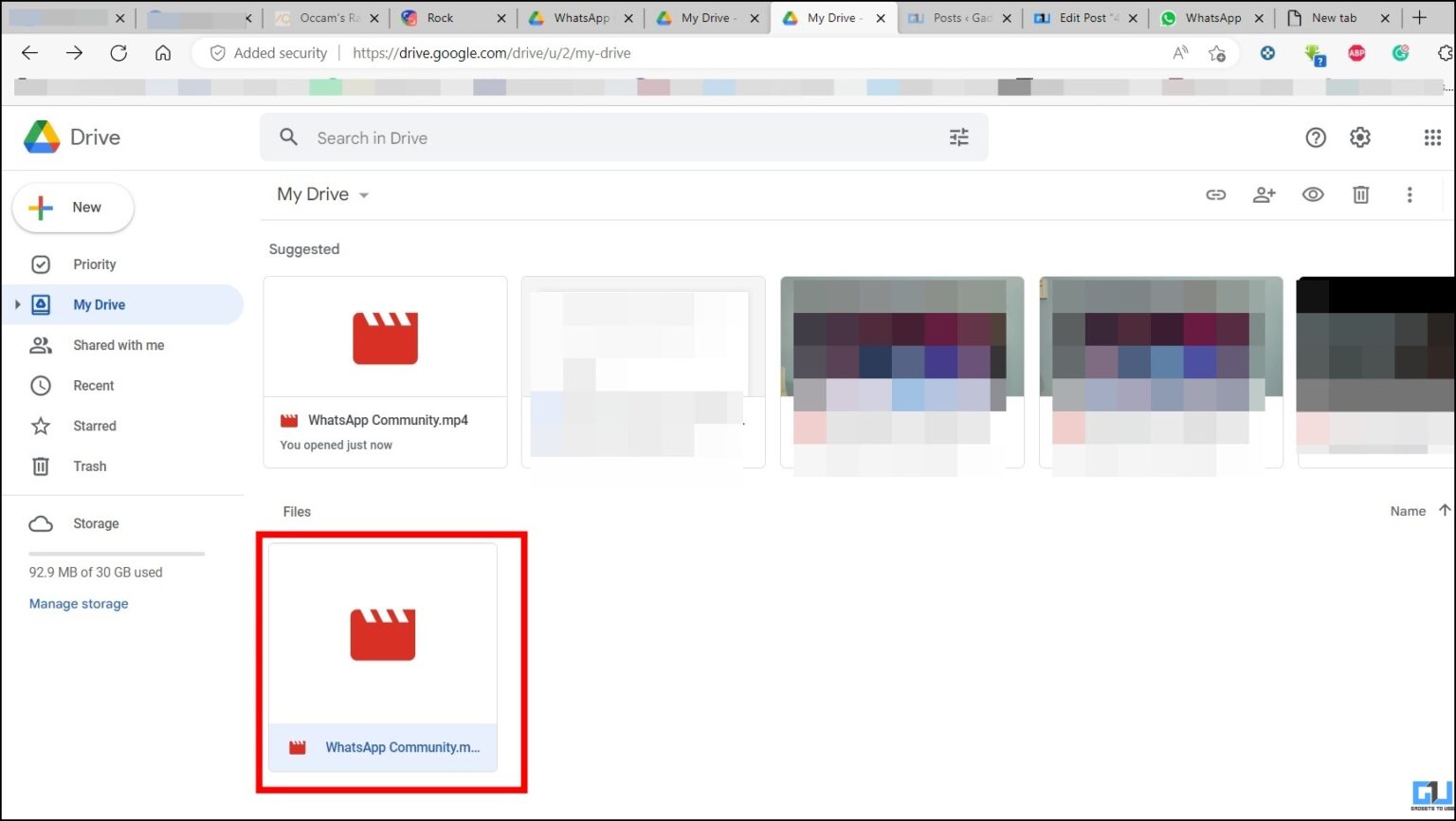Select the Starred section in sidebar
The height and width of the screenshot is (821, 1456).
tap(94, 426)
